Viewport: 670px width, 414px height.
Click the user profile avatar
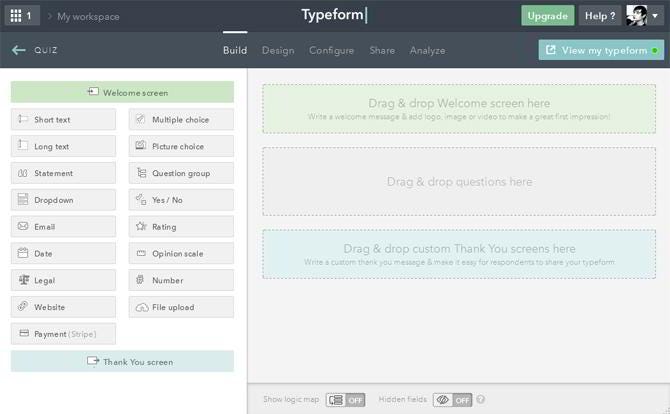[x=637, y=16]
